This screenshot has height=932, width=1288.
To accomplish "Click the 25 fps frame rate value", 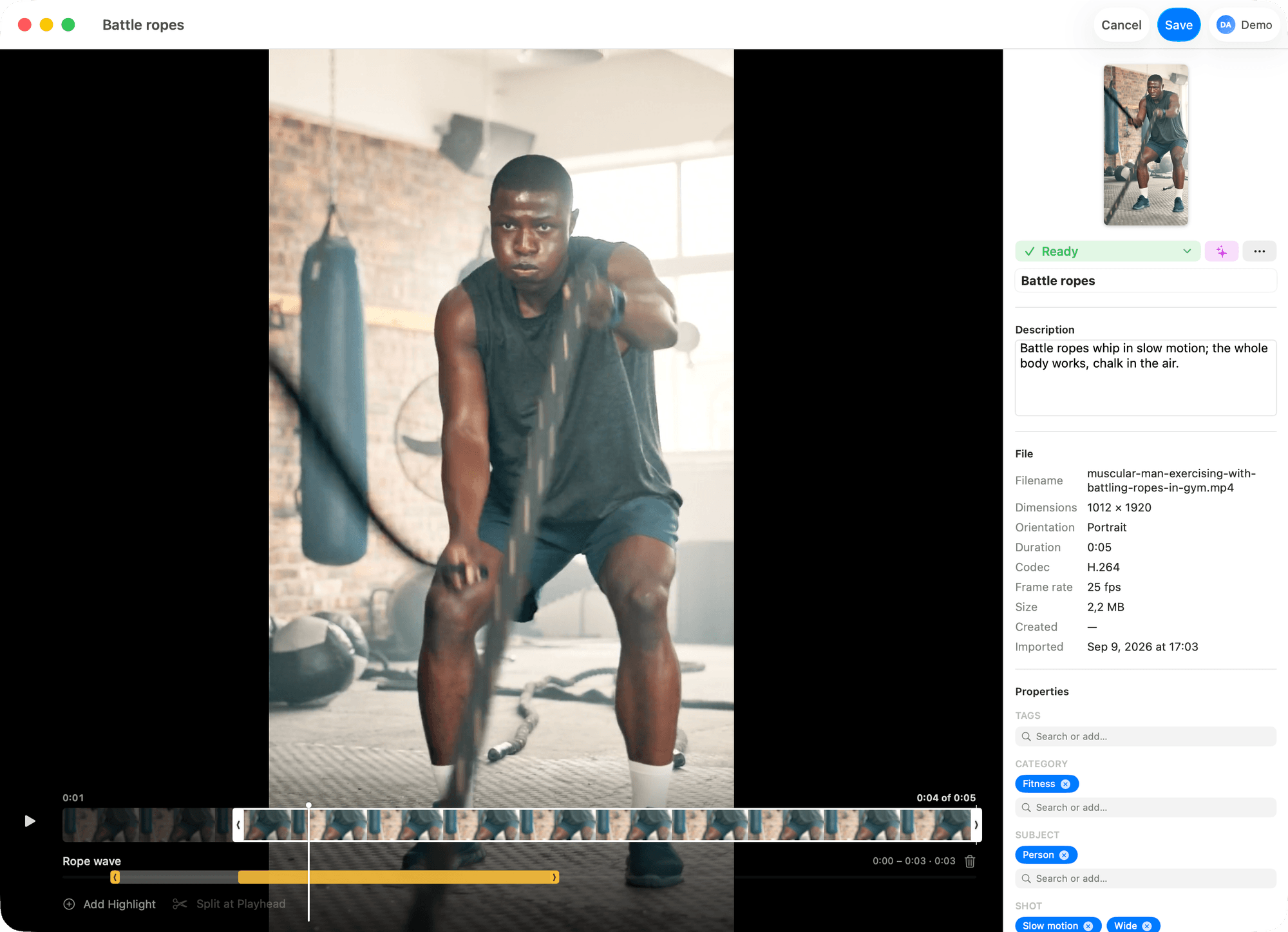I will click(1104, 587).
